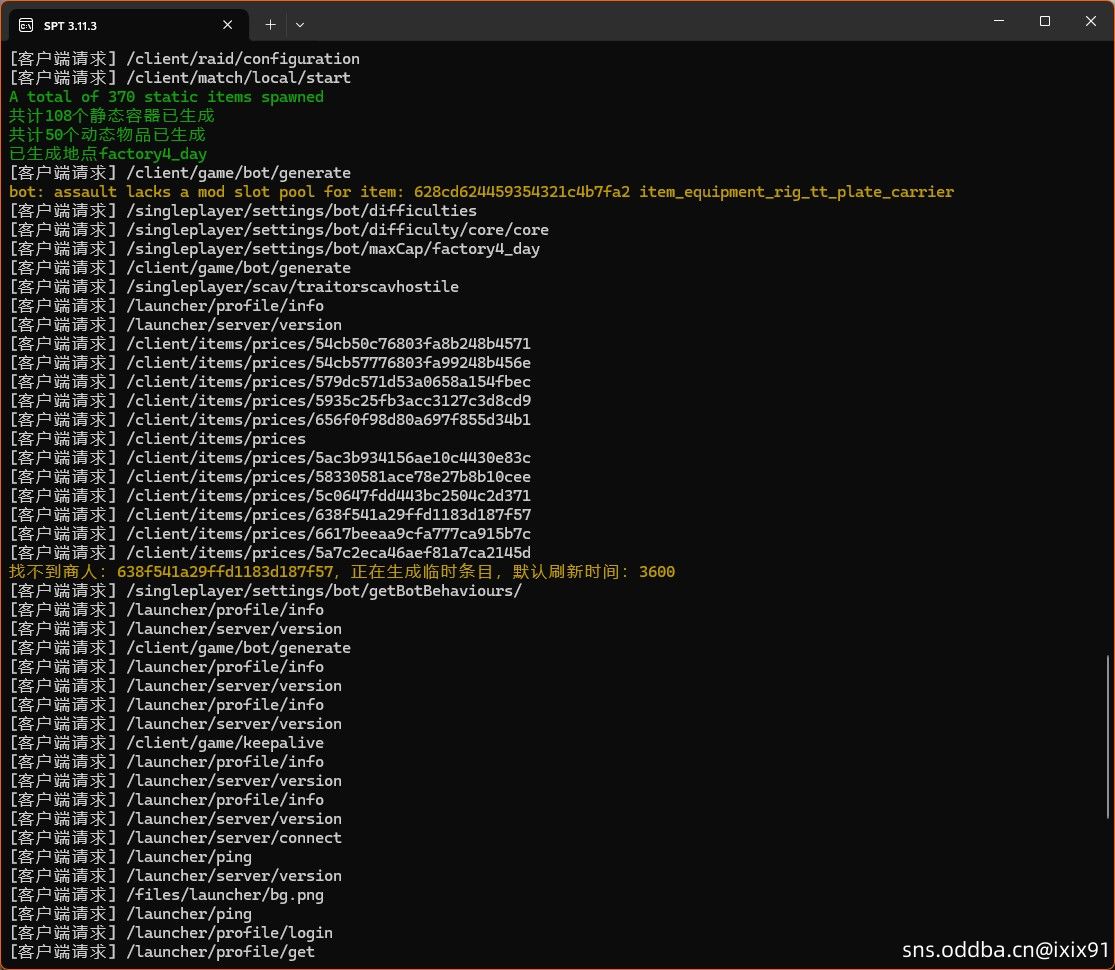
Task: Click the /client/items/prices/638f541a29ffd1183d187f57 request line
Action: point(270,515)
